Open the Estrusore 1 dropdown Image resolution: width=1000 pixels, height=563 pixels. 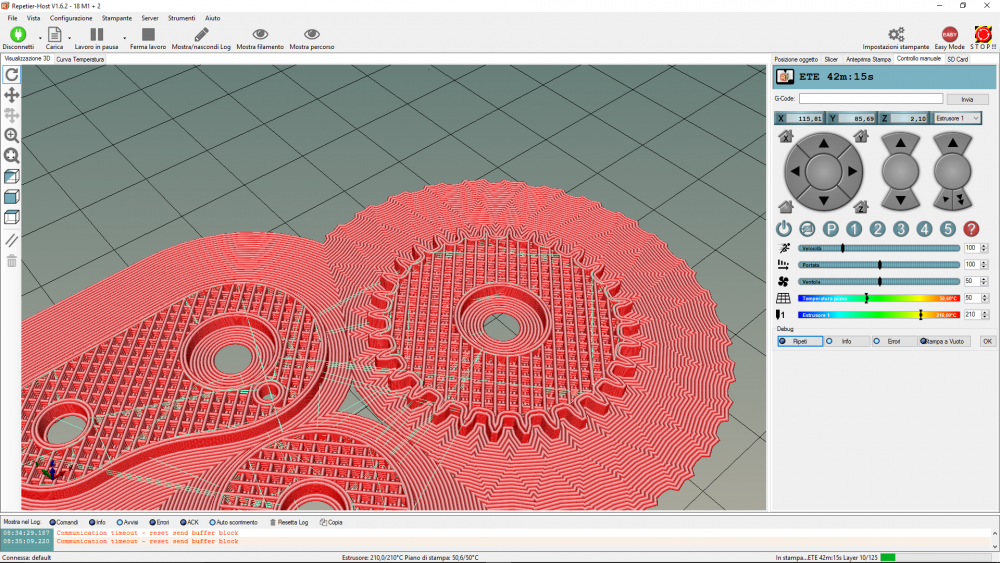957,118
